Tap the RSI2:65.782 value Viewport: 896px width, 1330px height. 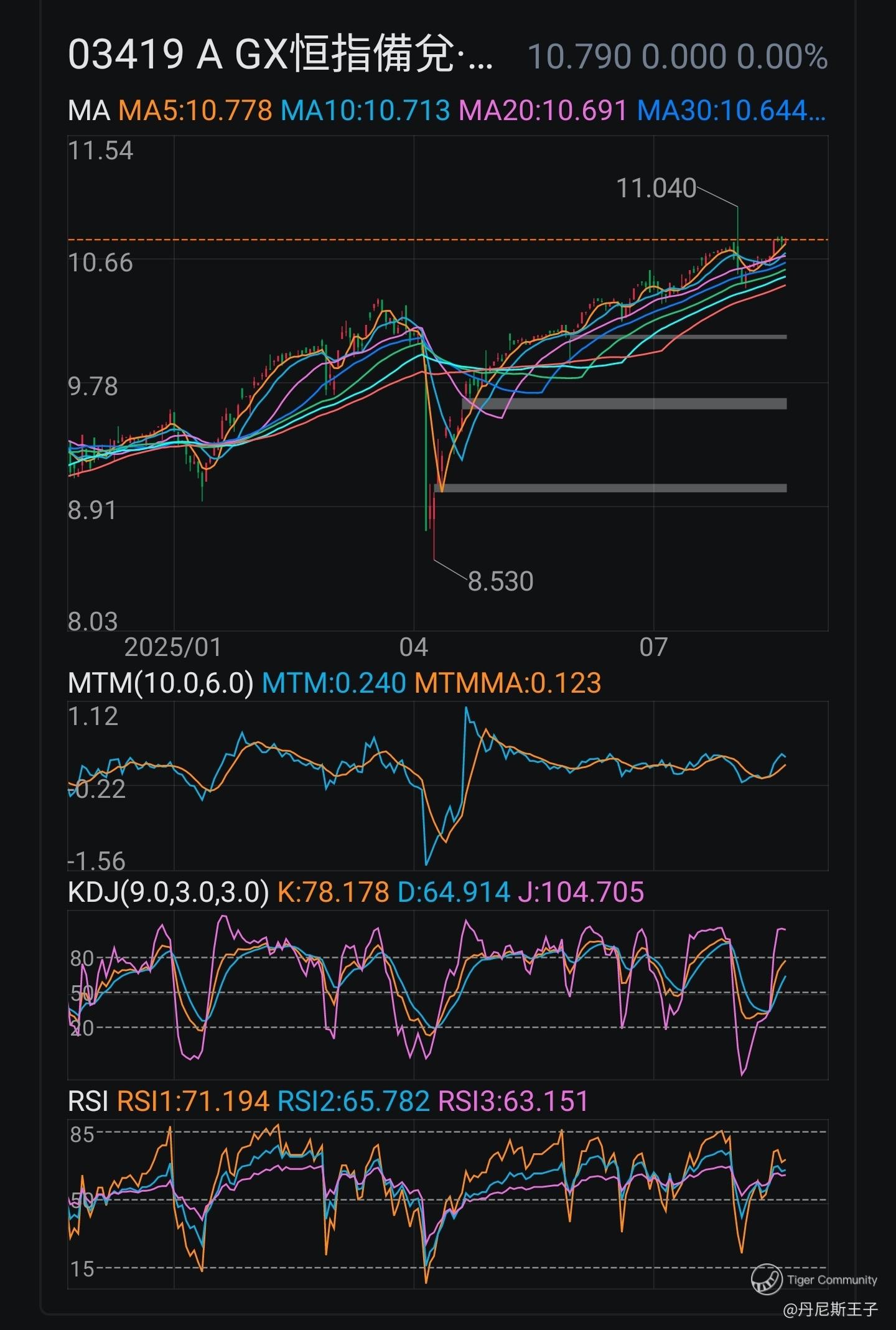click(x=353, y=1101)
